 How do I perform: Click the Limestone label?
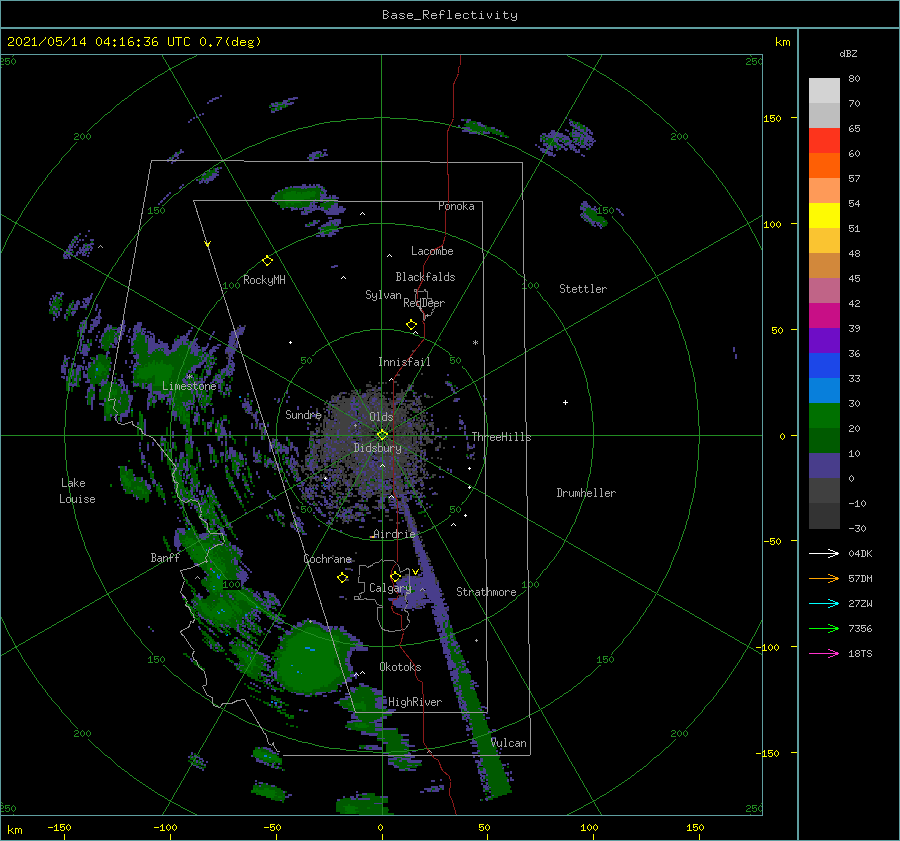(x=189, y=386)
